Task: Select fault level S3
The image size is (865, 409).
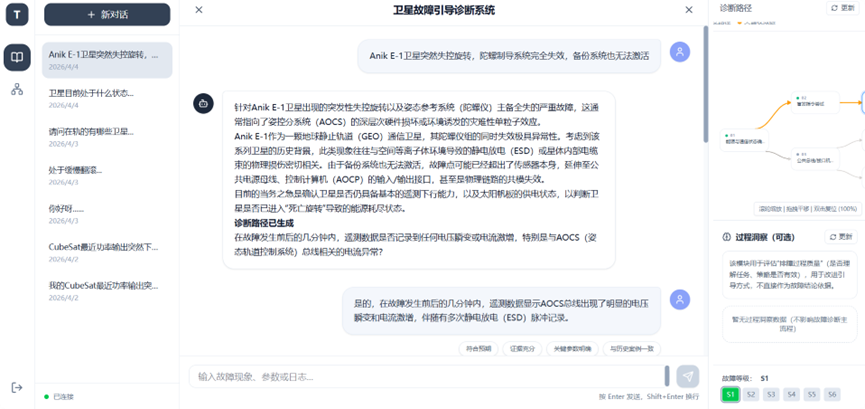Action: (771, 394)
